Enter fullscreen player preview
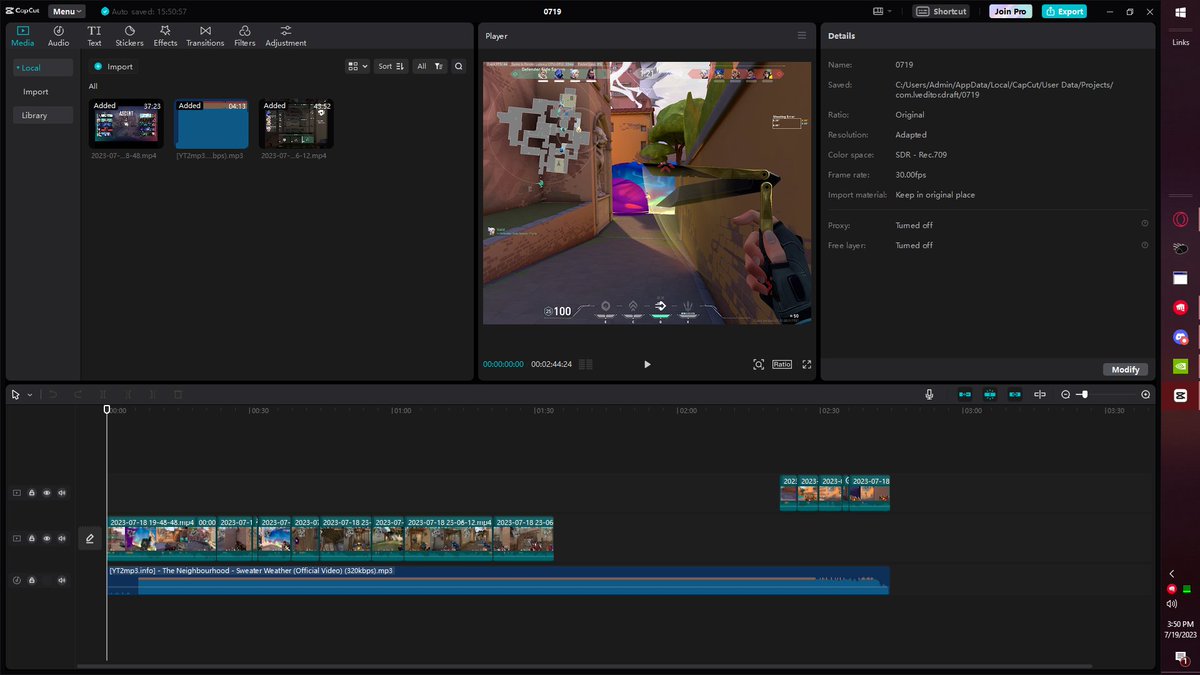This screenshot has width=1200, height=675. (807, 364)
